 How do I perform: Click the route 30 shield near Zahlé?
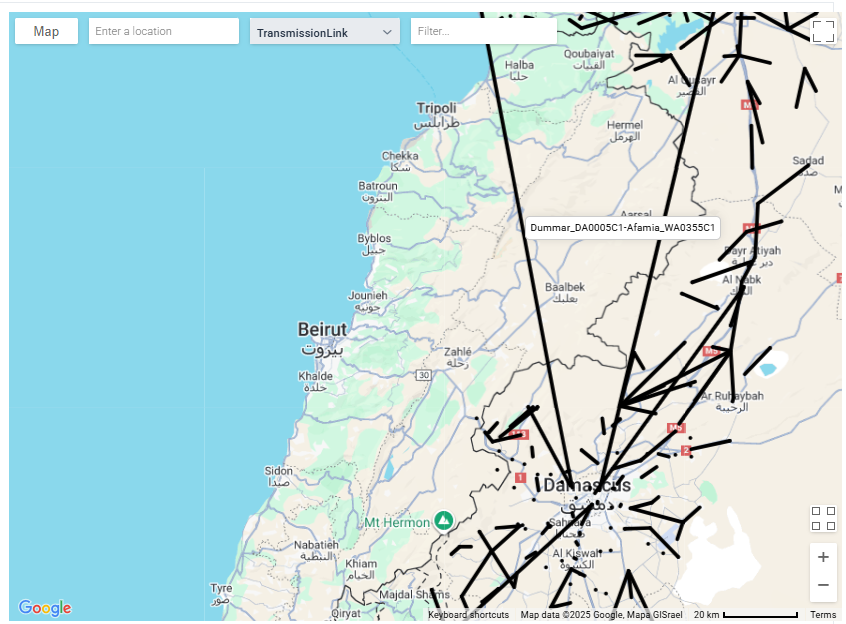point(424,375)
